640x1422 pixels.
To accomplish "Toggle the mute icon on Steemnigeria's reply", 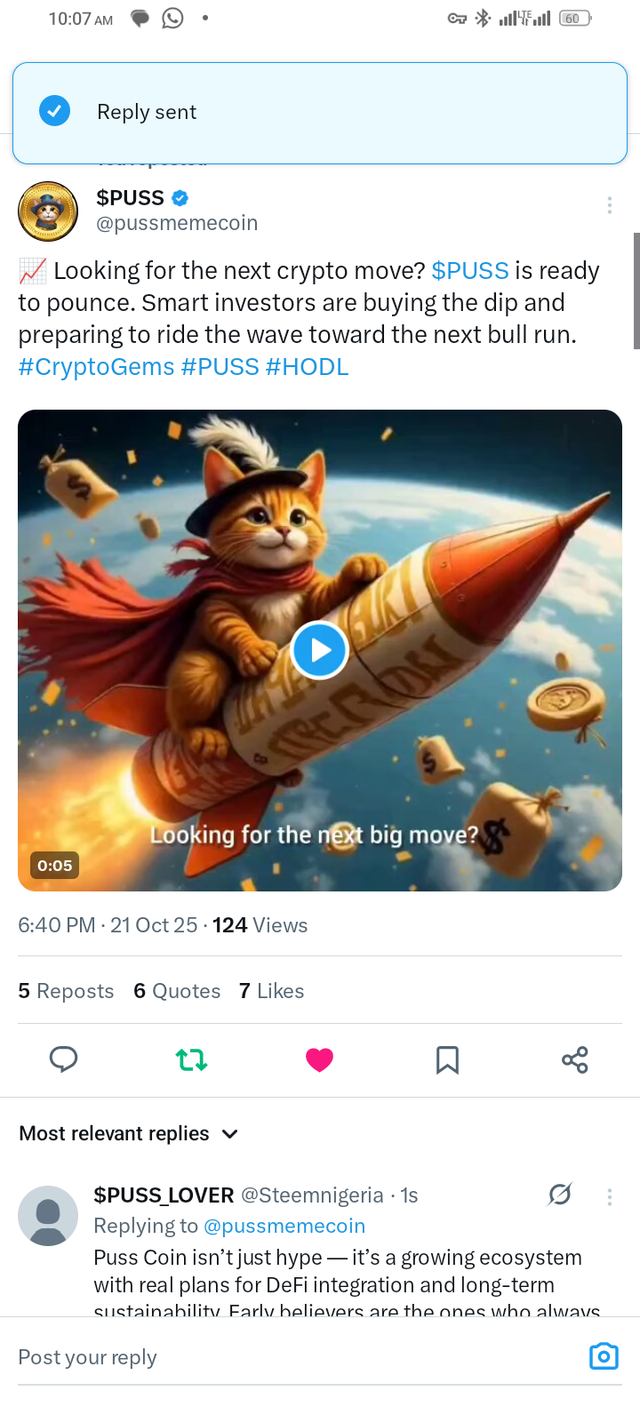I will click(x=560, y=1194).
